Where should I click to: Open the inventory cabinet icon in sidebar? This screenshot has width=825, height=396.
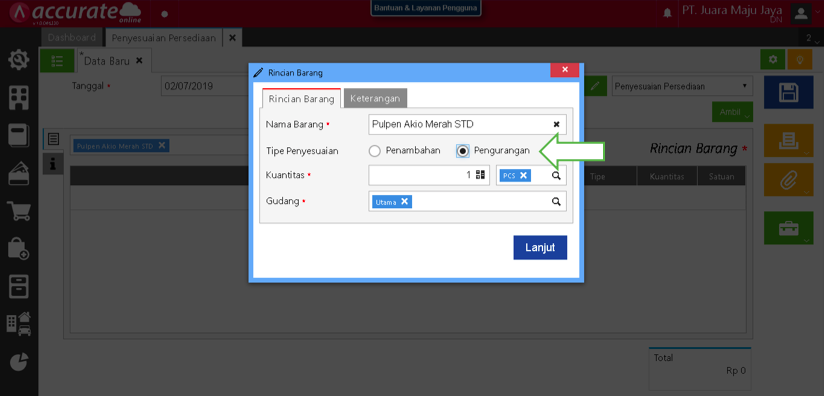[x=19, y=286]
